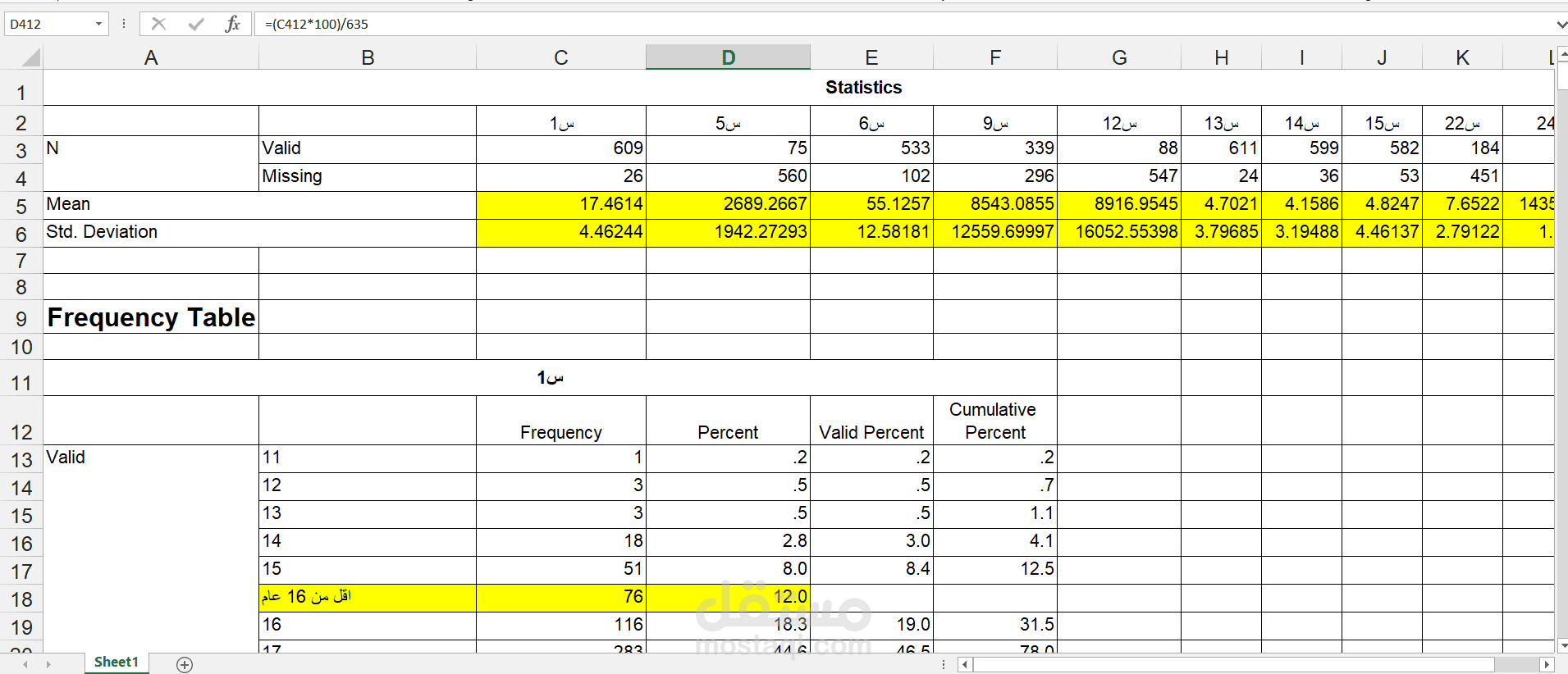Expand the formula bar chevron
The height and width of the screenshot is (674, 1568).
[1561, 24]
